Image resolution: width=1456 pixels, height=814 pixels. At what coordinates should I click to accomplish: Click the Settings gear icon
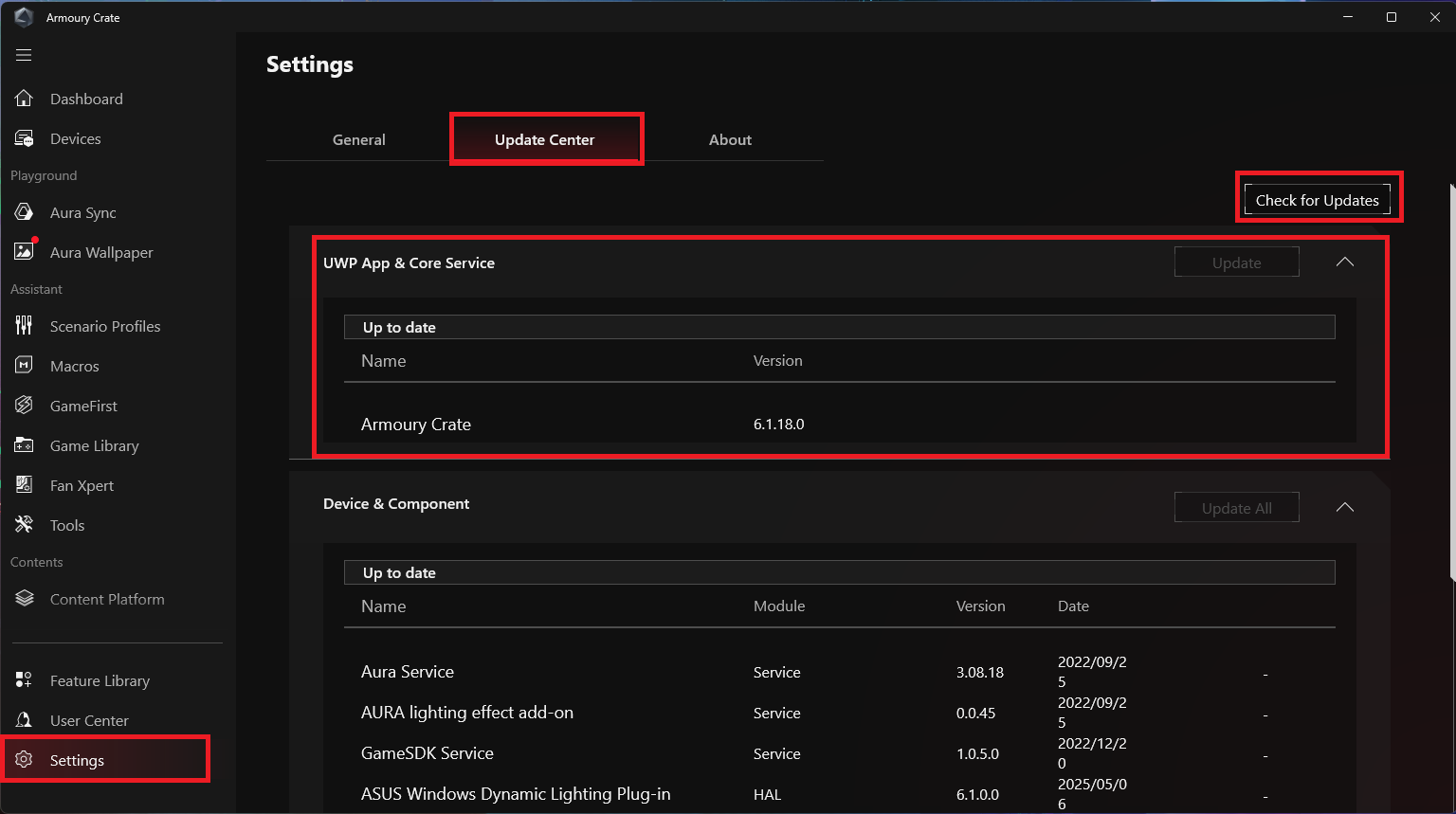coord(24,760)
